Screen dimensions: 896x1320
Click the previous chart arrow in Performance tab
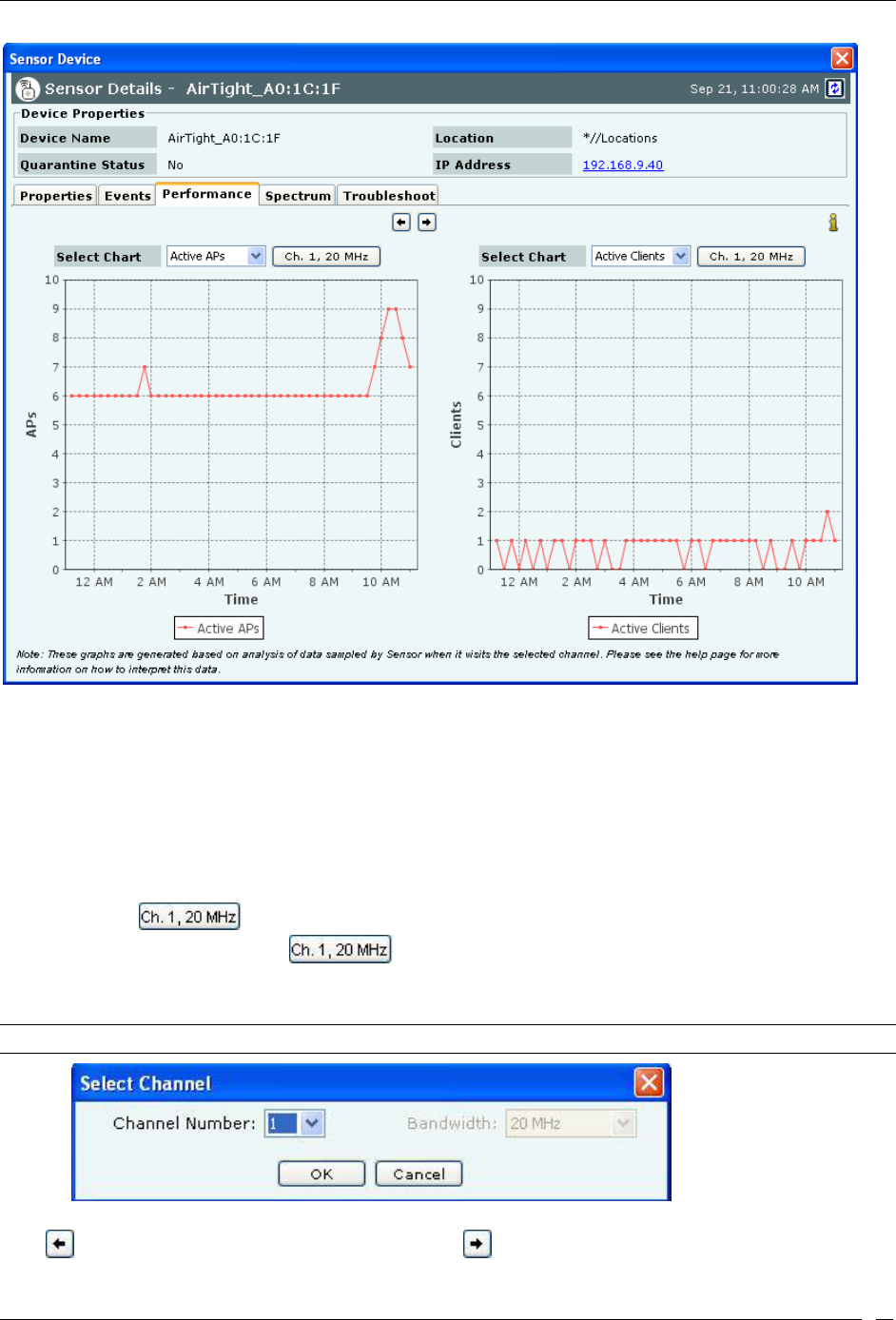[401, 222]
